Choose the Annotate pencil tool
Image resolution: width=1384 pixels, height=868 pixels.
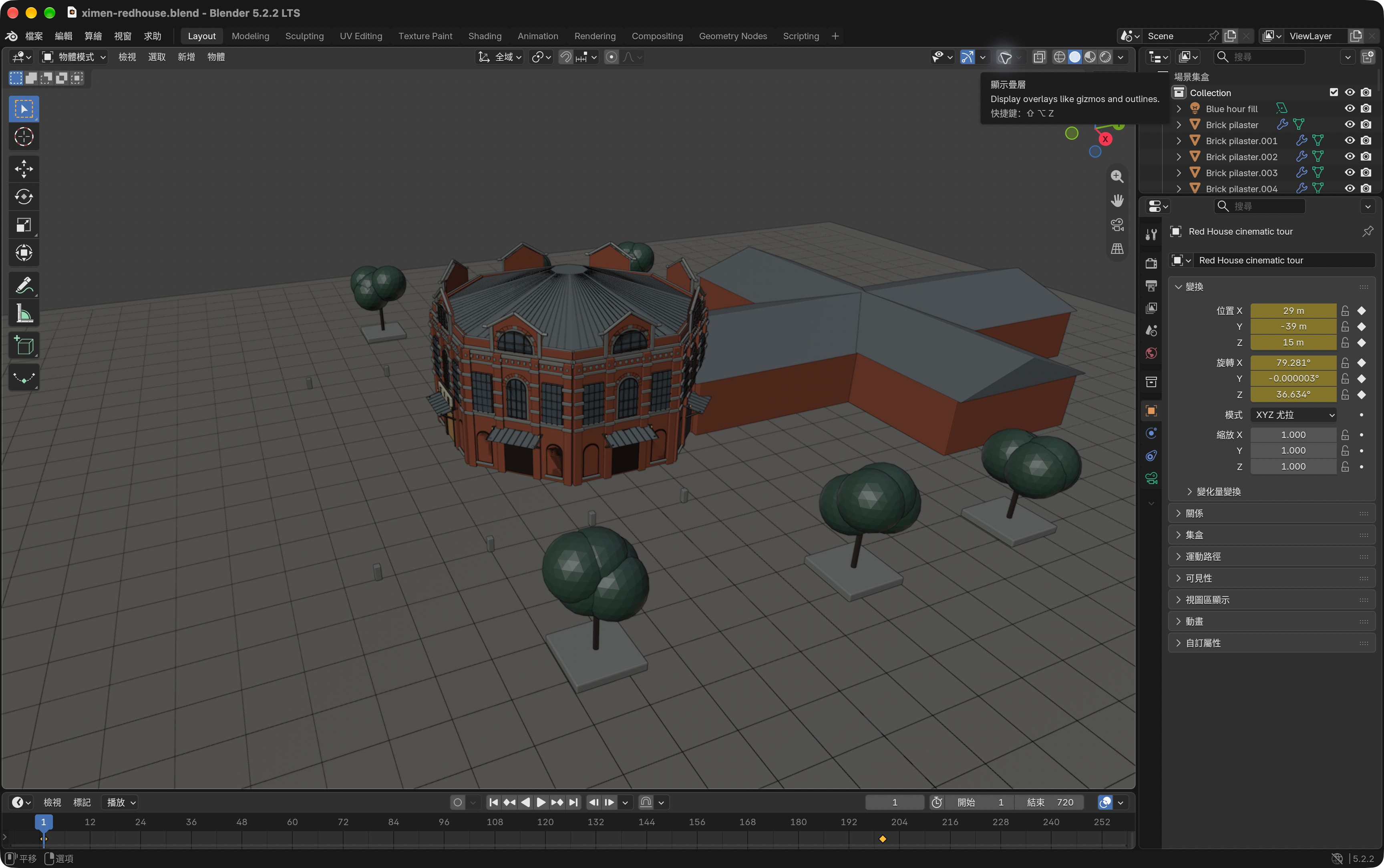pos(24,285)
